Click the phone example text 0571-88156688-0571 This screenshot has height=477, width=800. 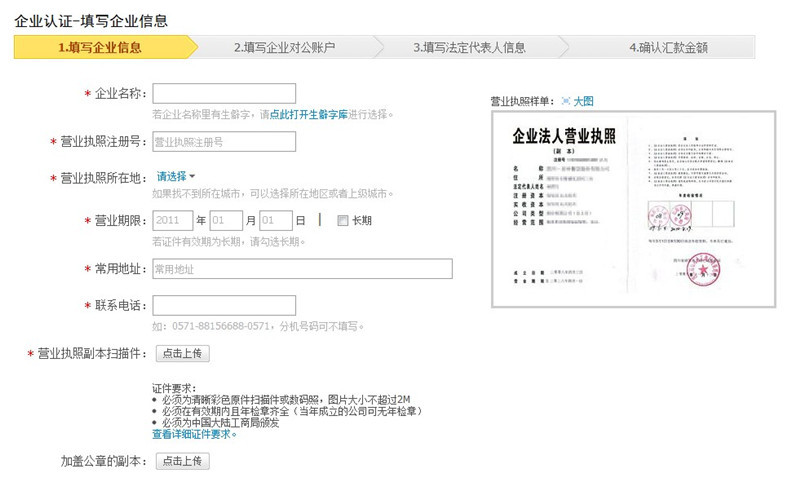pos(220,326)
